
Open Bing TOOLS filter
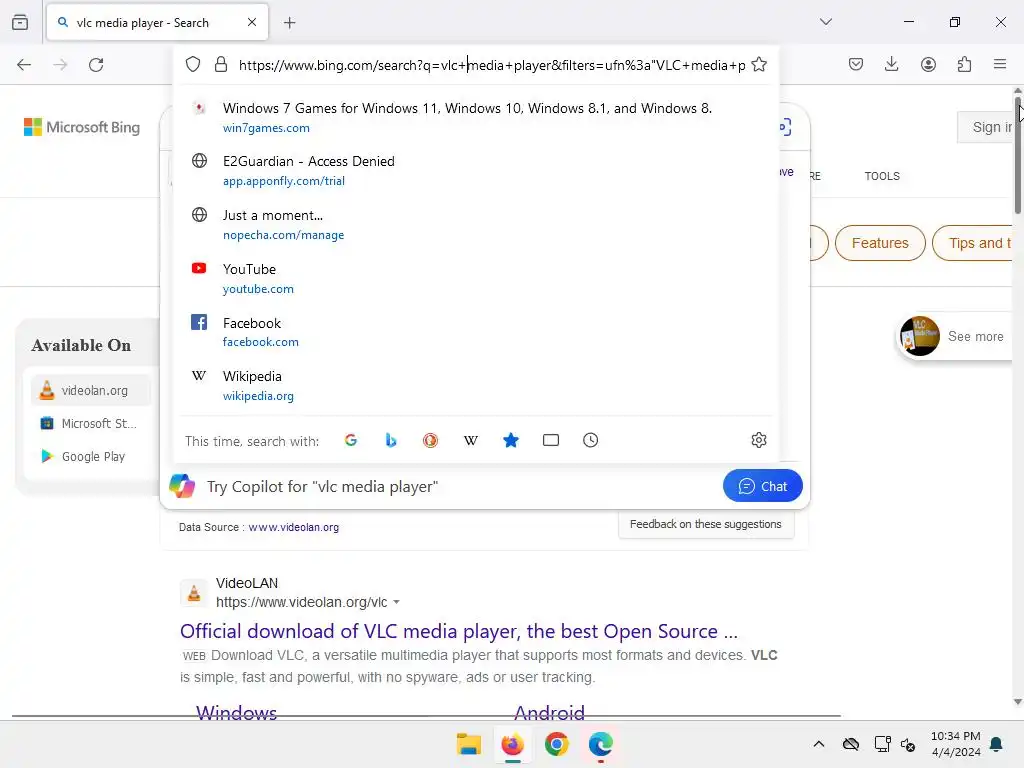882,176
